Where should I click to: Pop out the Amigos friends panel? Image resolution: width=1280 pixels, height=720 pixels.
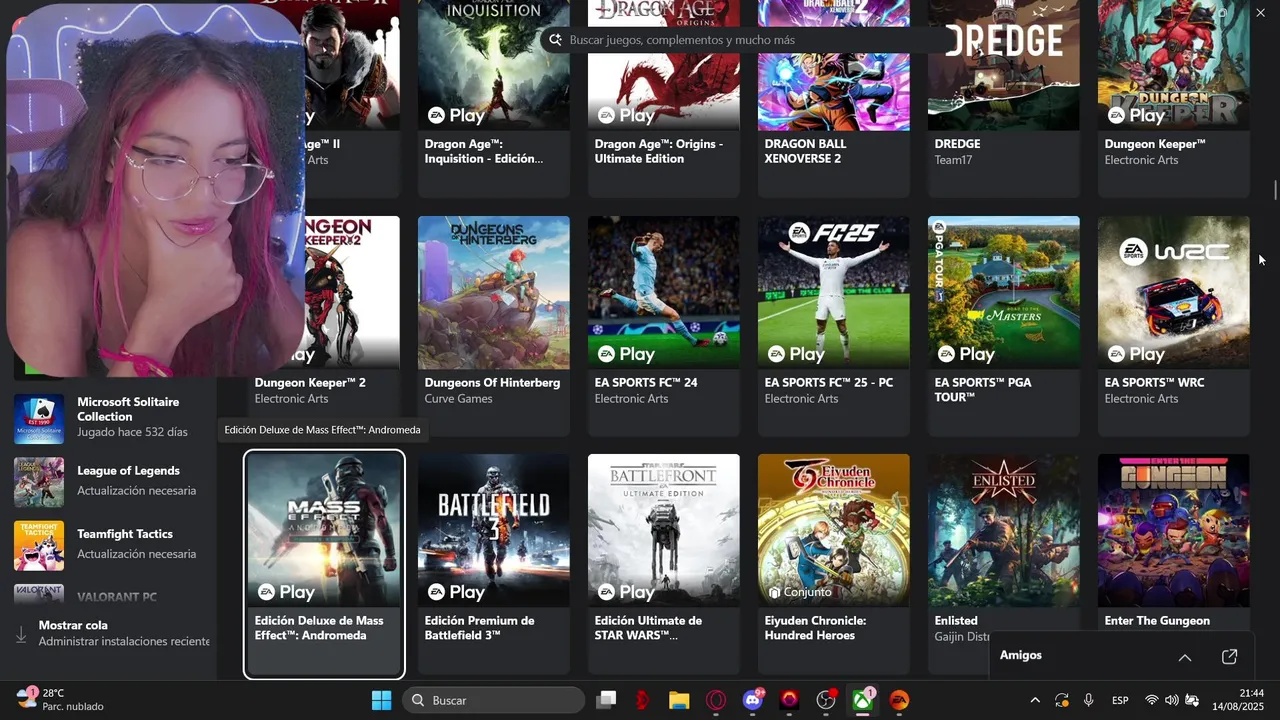coord(1230,657)
